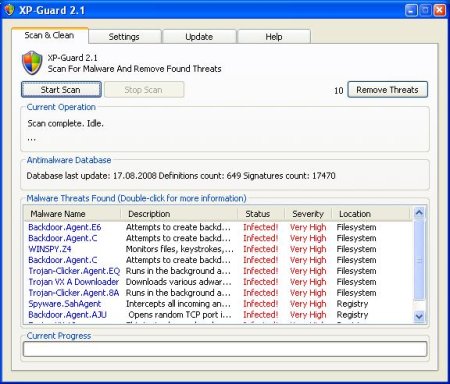Click the large Windows shield logo
The height and width of the screenshot is (384, 450).
(32, 63)
